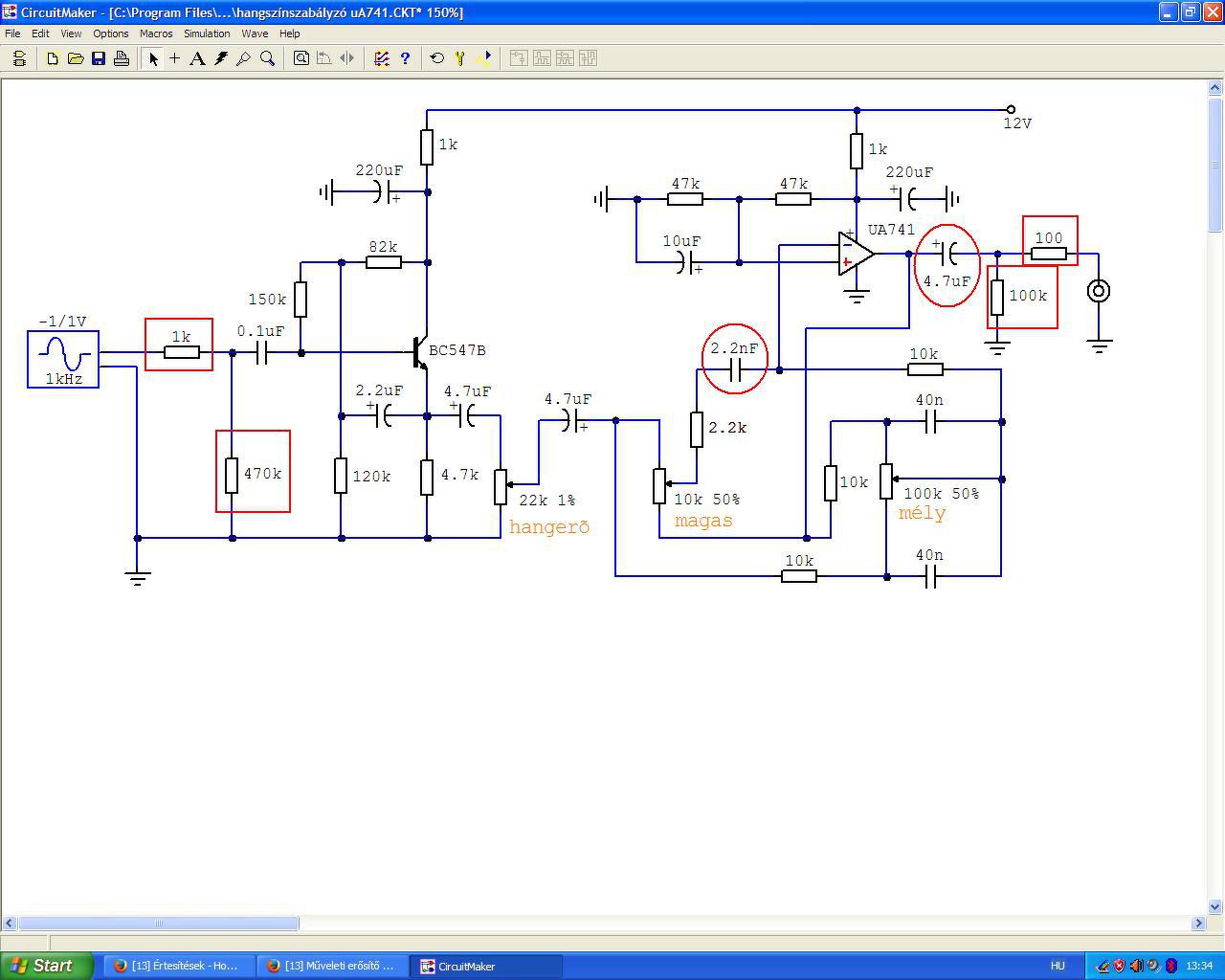
Task: Click the '2.2nF' capacitor value
Action: click(x=734, y=348)
